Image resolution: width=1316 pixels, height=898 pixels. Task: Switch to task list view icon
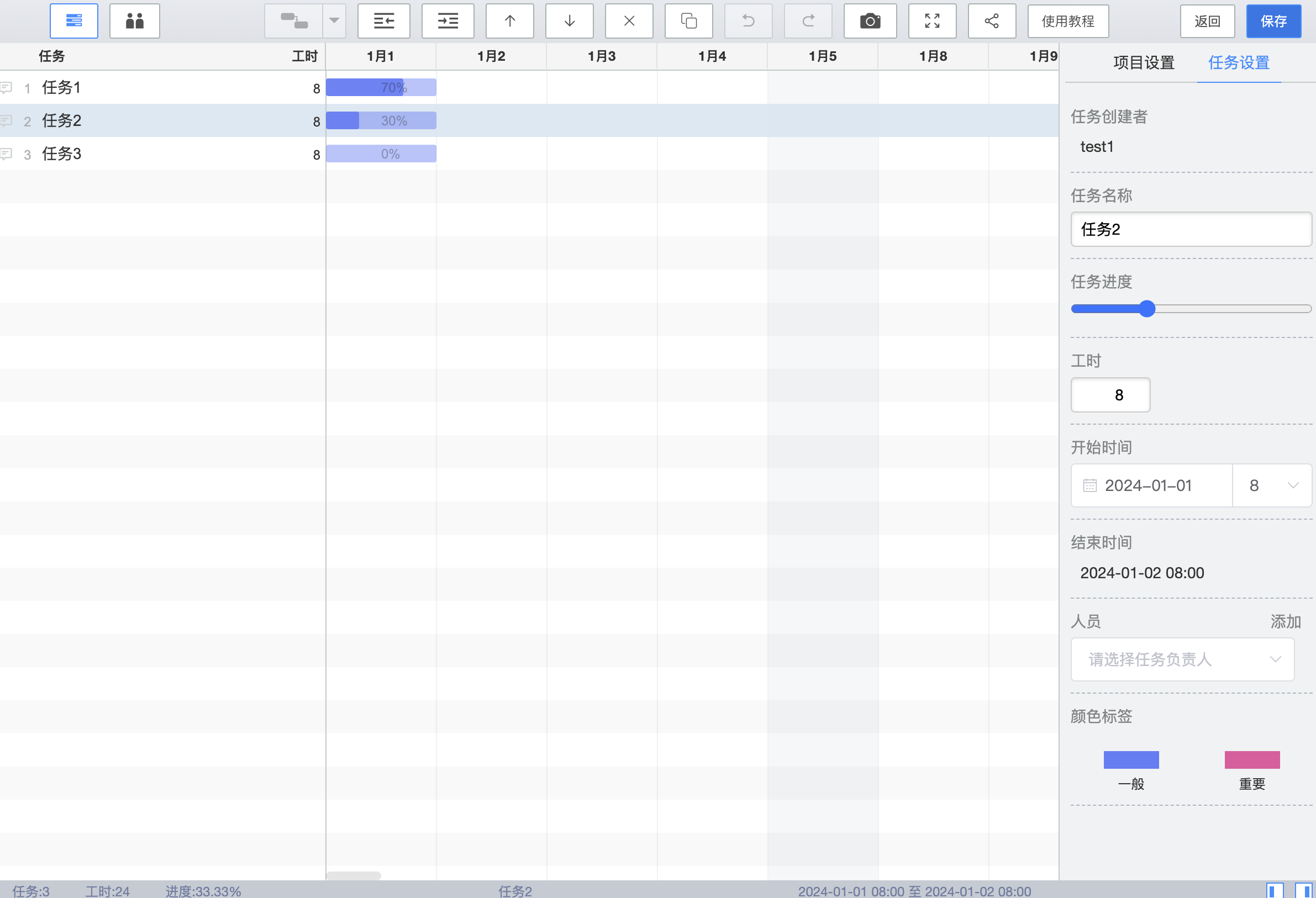[73, 21]
